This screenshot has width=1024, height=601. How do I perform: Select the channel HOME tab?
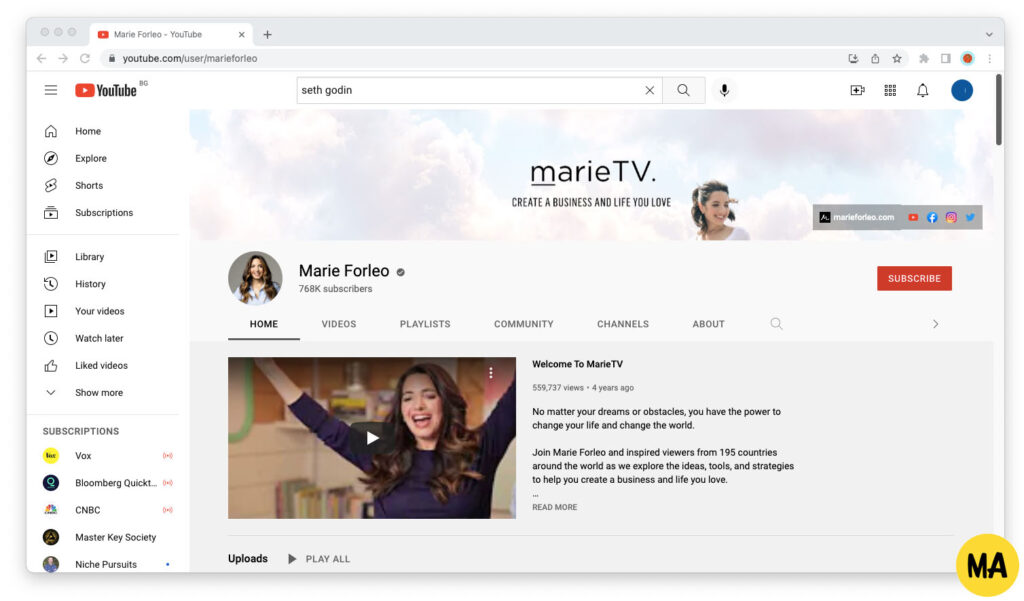(264, 324)
